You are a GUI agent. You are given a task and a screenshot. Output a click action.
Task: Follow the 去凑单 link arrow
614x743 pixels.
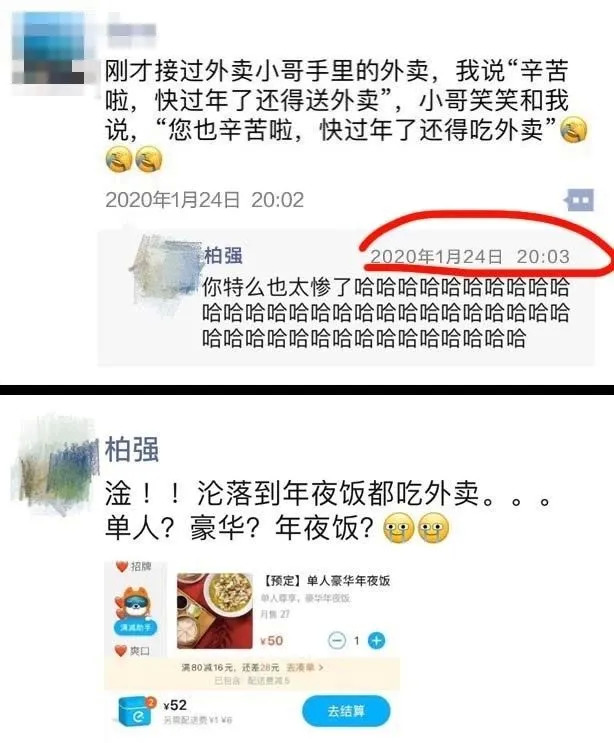coord(305,667)
